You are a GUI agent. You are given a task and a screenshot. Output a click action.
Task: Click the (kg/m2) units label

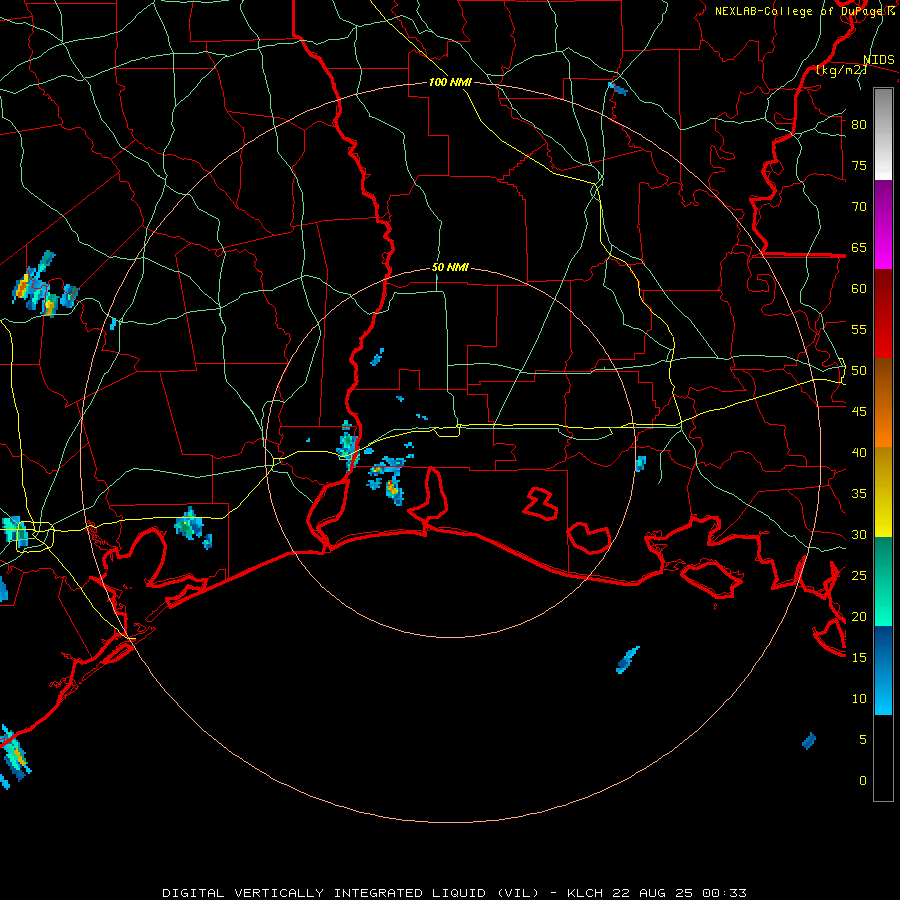click(841, 70)
